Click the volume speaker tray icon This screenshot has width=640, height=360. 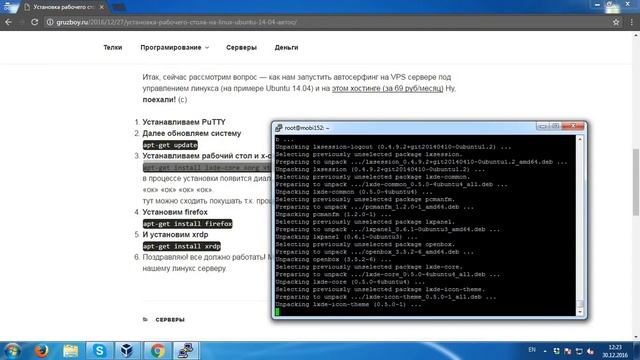click(x=591, y=351)
